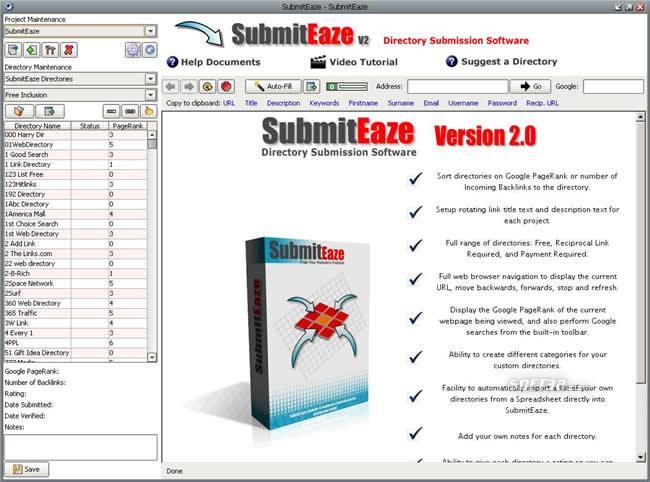Copy Surname to clipboard link
650x482 pixels.
coord(401,103)
